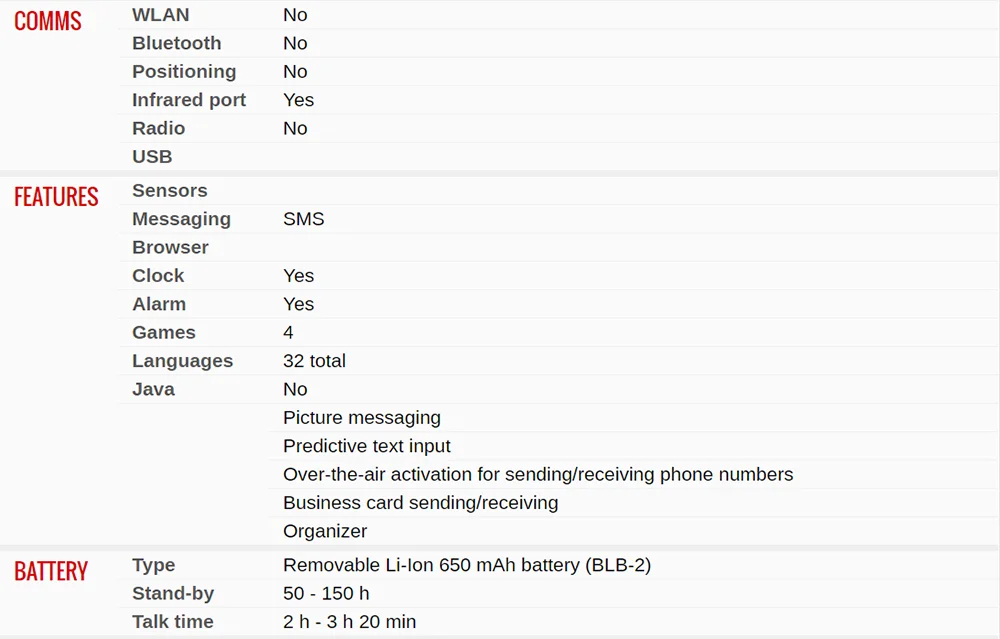Open the Radio spec label
1000x639 pixels.
coord(158,128)
